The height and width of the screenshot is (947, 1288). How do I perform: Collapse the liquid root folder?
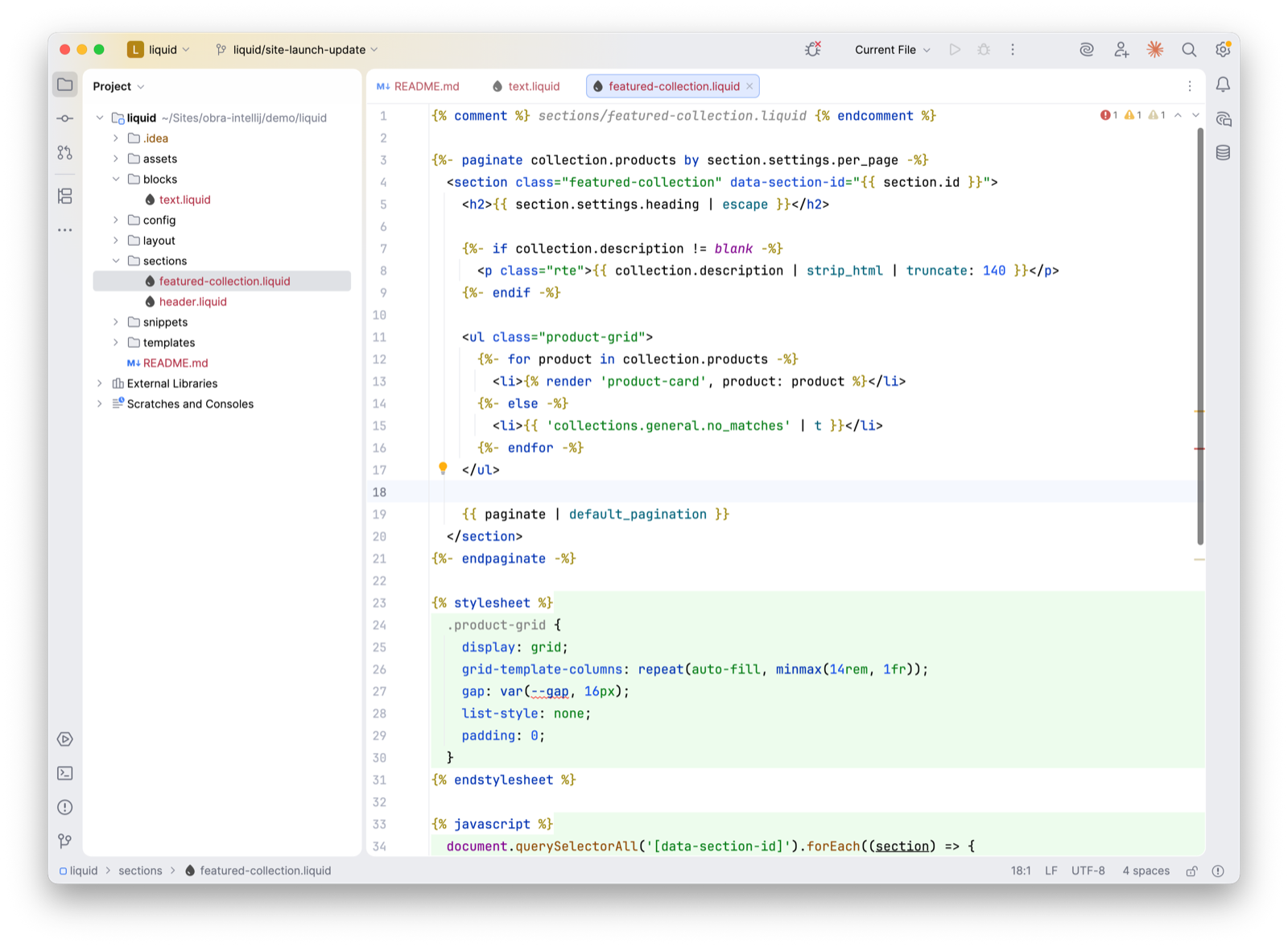[x=100, y=118]
